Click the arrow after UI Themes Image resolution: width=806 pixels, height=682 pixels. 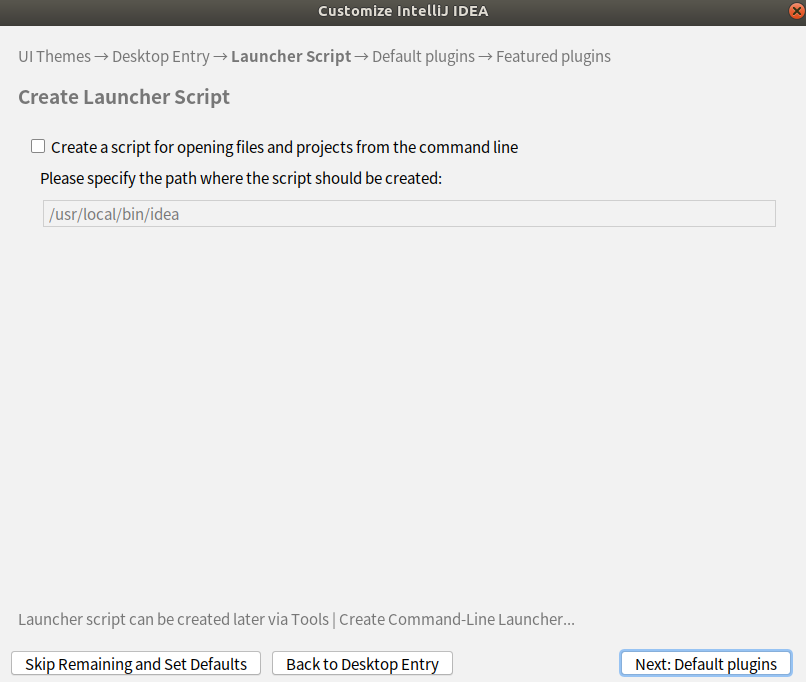[101, 57]
